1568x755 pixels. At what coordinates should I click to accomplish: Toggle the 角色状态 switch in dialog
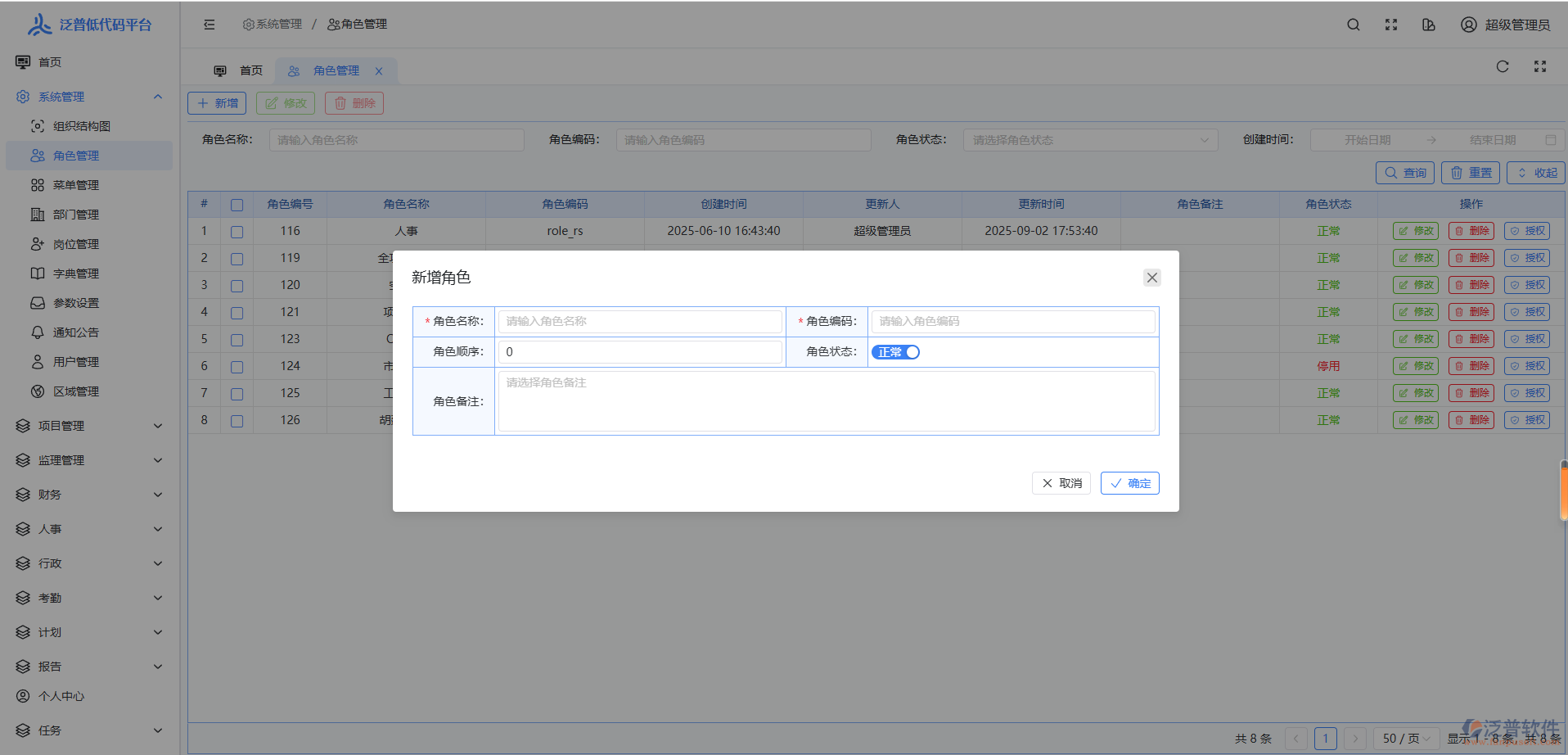coord(895,352)
